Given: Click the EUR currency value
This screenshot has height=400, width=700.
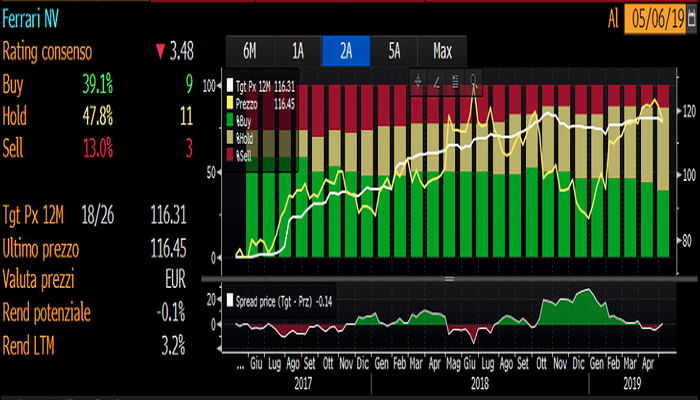Looking at the screenshot, I should pos(175,281).
